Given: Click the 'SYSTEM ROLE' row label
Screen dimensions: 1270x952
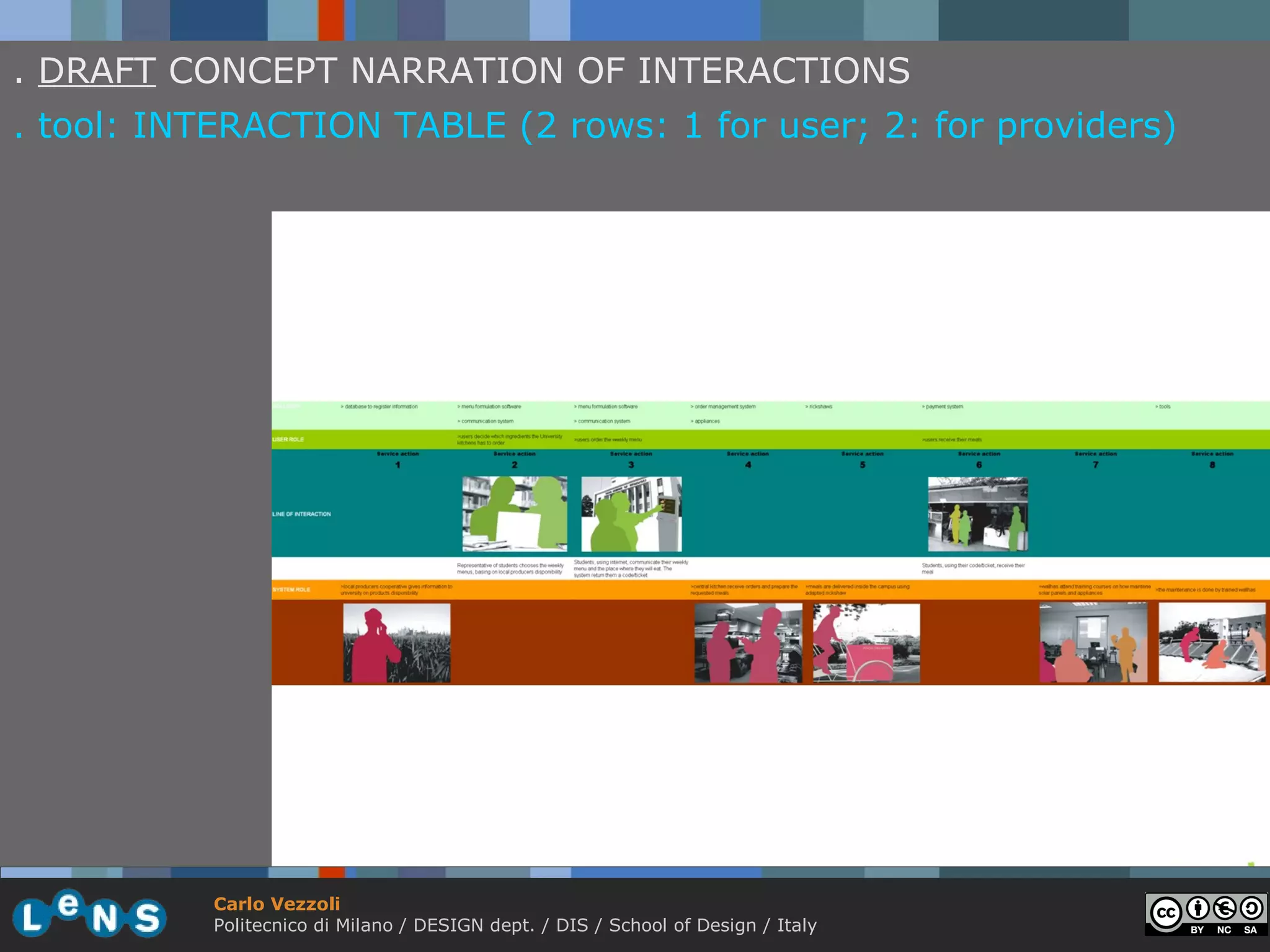Looking at the screenshot, I should (291, 589).
